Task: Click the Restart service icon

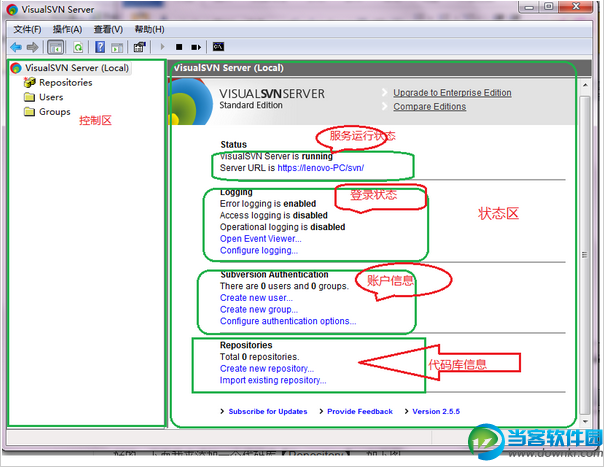Action: pos(196,47)
